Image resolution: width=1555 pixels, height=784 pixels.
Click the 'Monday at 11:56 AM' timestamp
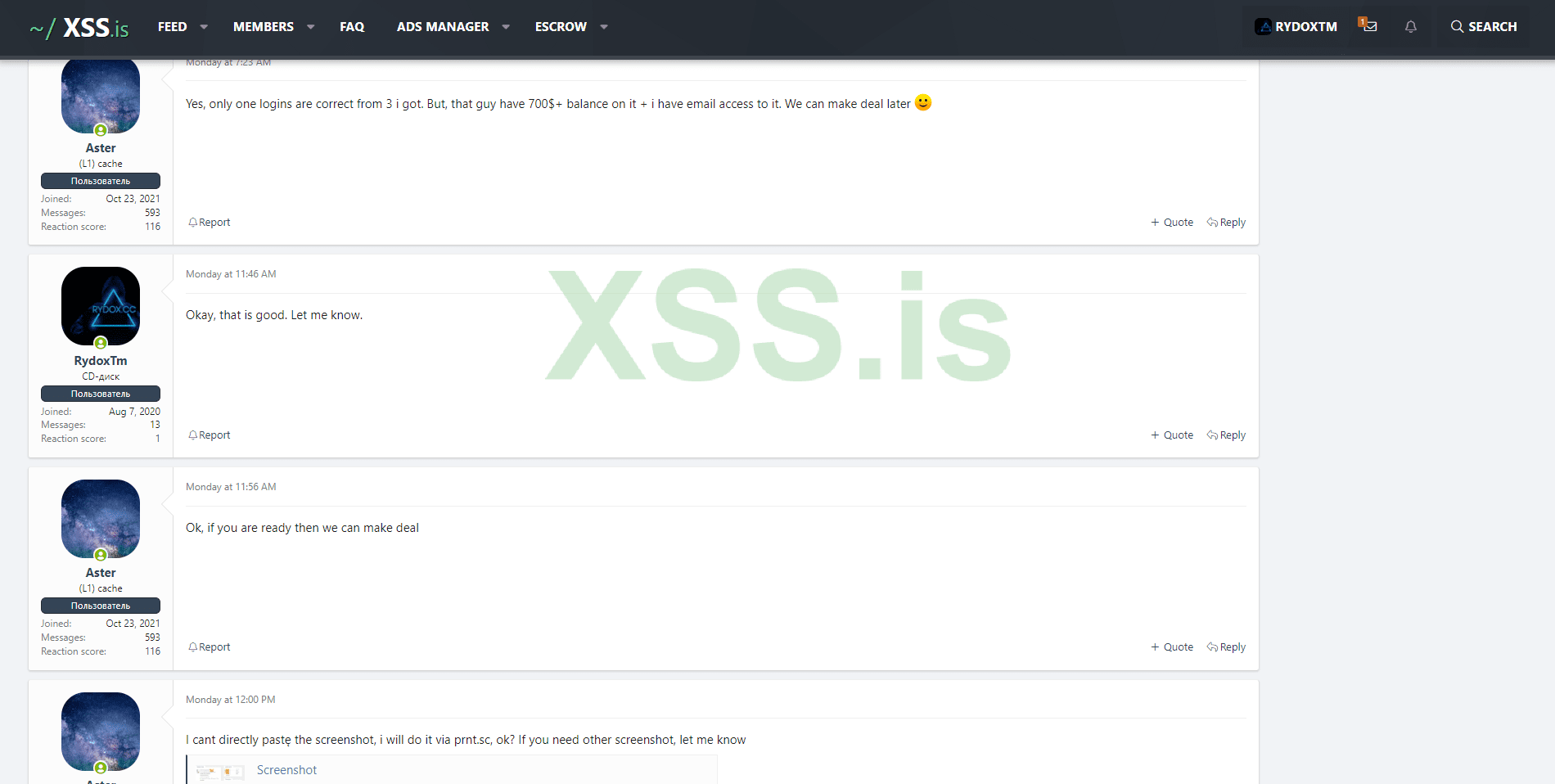coord(231,487)
